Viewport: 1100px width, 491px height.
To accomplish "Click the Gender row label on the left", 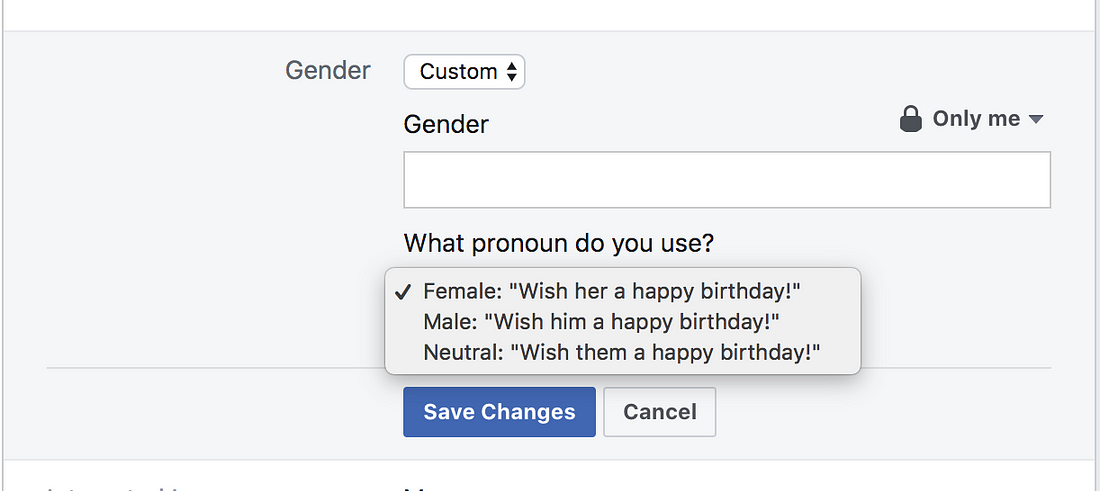I will 327,71.
